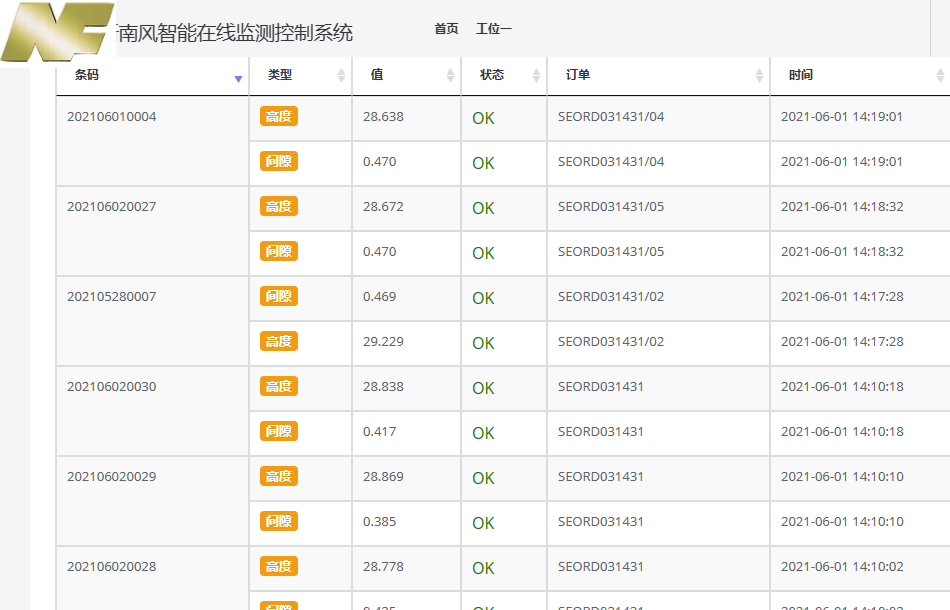Sort table by 订单 column arrow

(759, 76)
